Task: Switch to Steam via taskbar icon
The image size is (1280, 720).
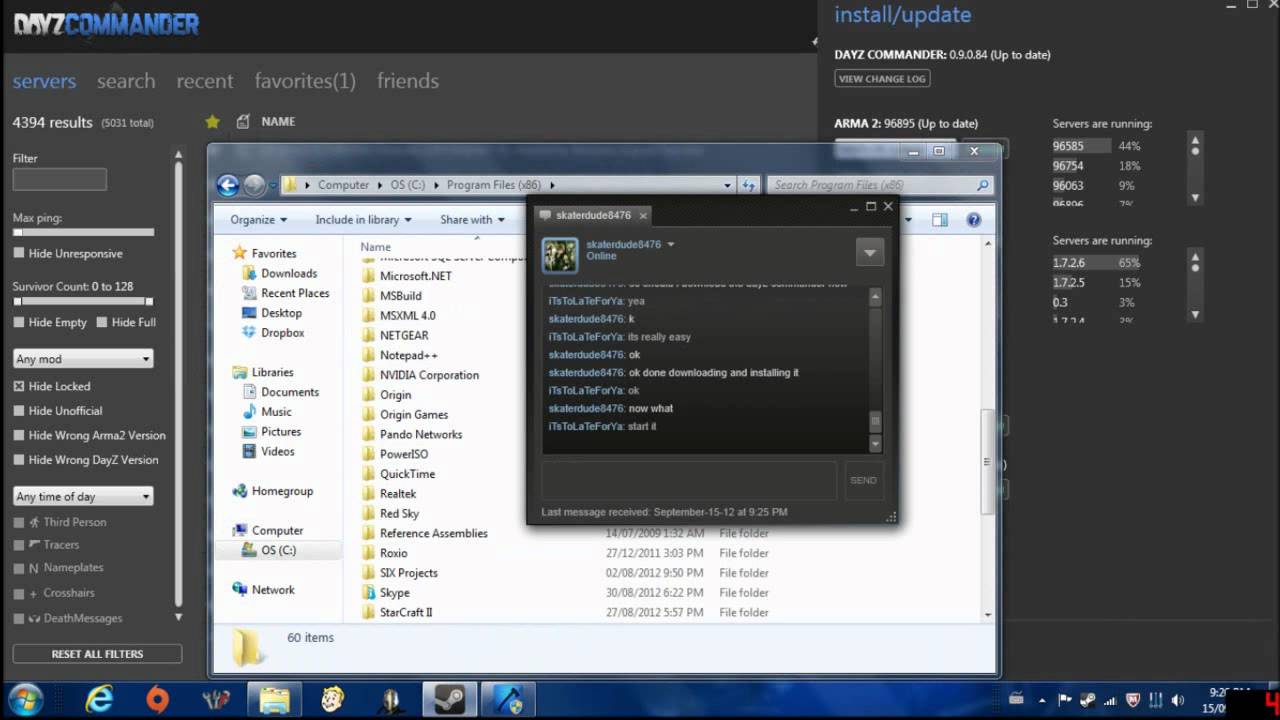Action: pyautogui.click(x=450, y=700)
